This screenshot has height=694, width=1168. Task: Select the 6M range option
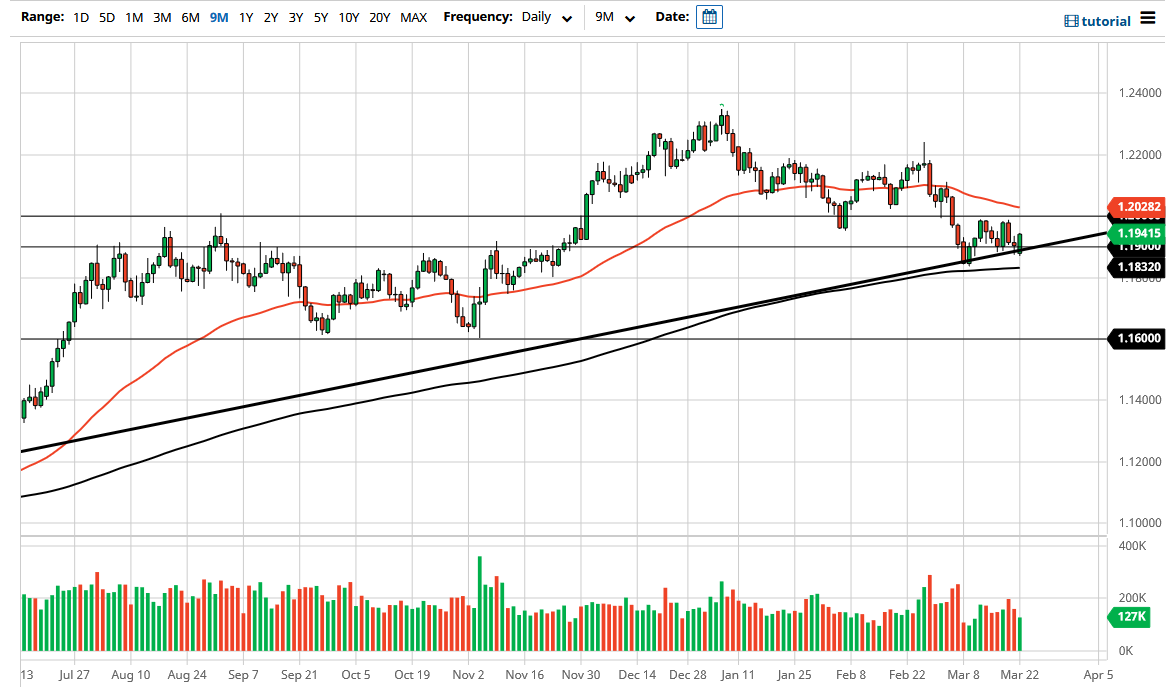coord(190,17)
